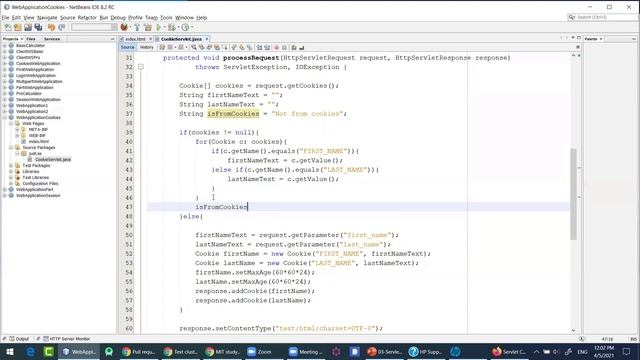
Task: Click the editor vertical scrollbar thumb
Action: pyautogui.click(x=573, y=194)
